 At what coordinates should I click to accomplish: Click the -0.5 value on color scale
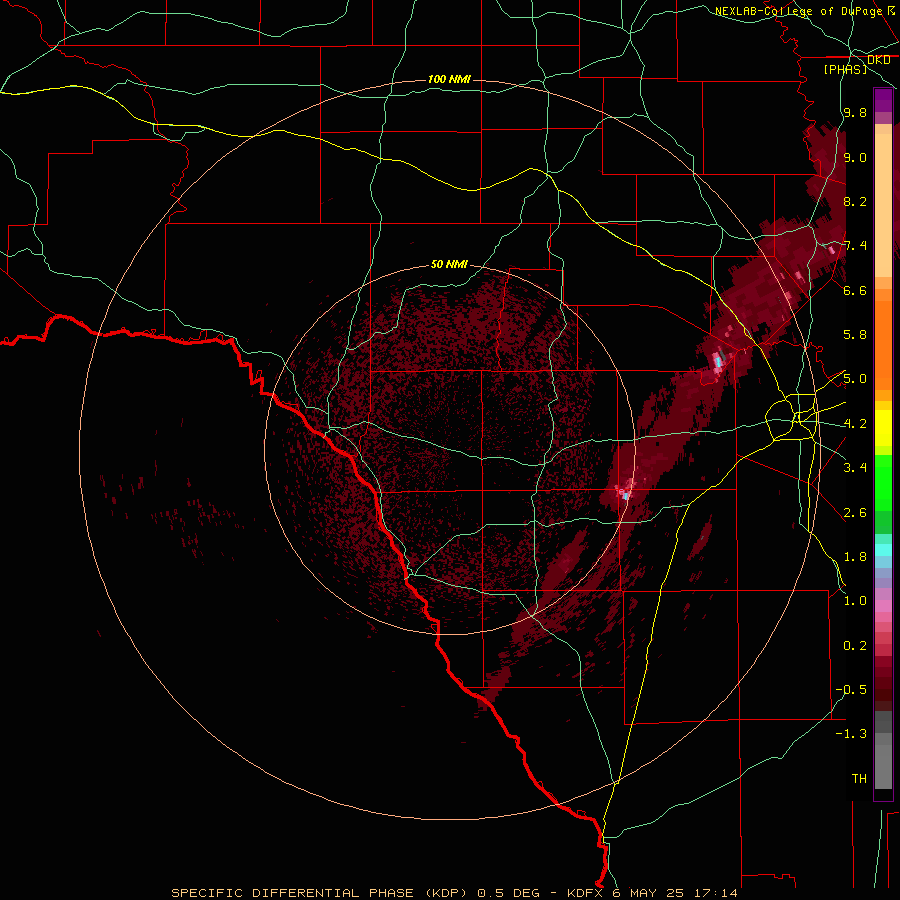(851, 690)
